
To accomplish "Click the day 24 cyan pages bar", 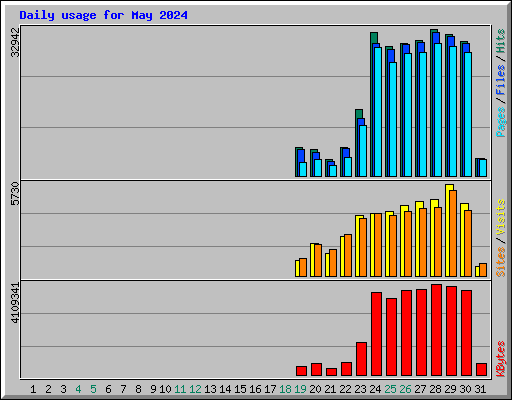I will [x=378, y=112].
